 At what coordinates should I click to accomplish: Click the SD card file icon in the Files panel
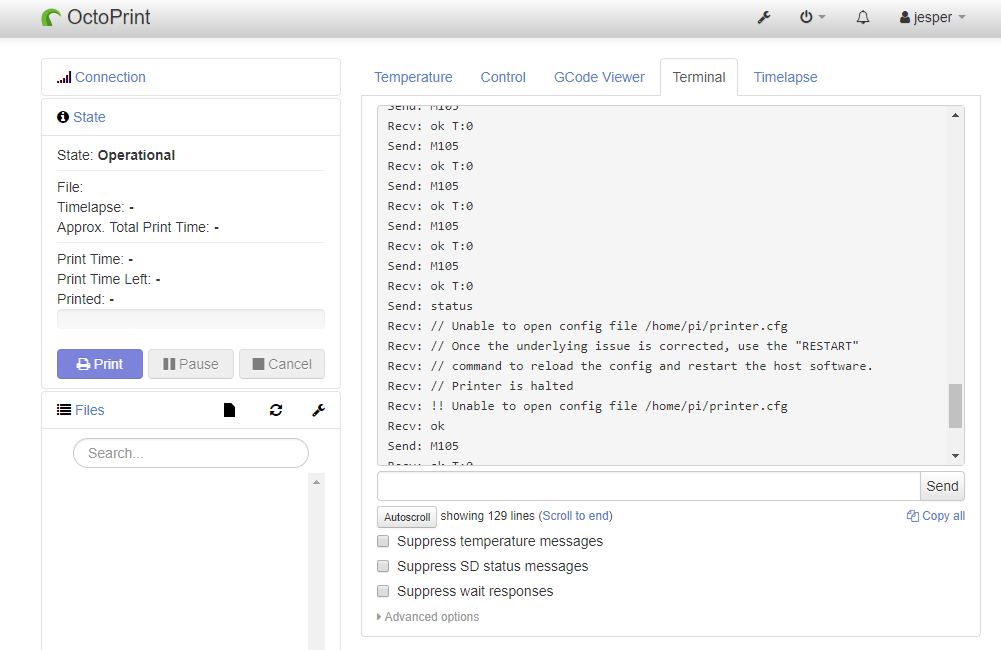click(x=229, y=410)
